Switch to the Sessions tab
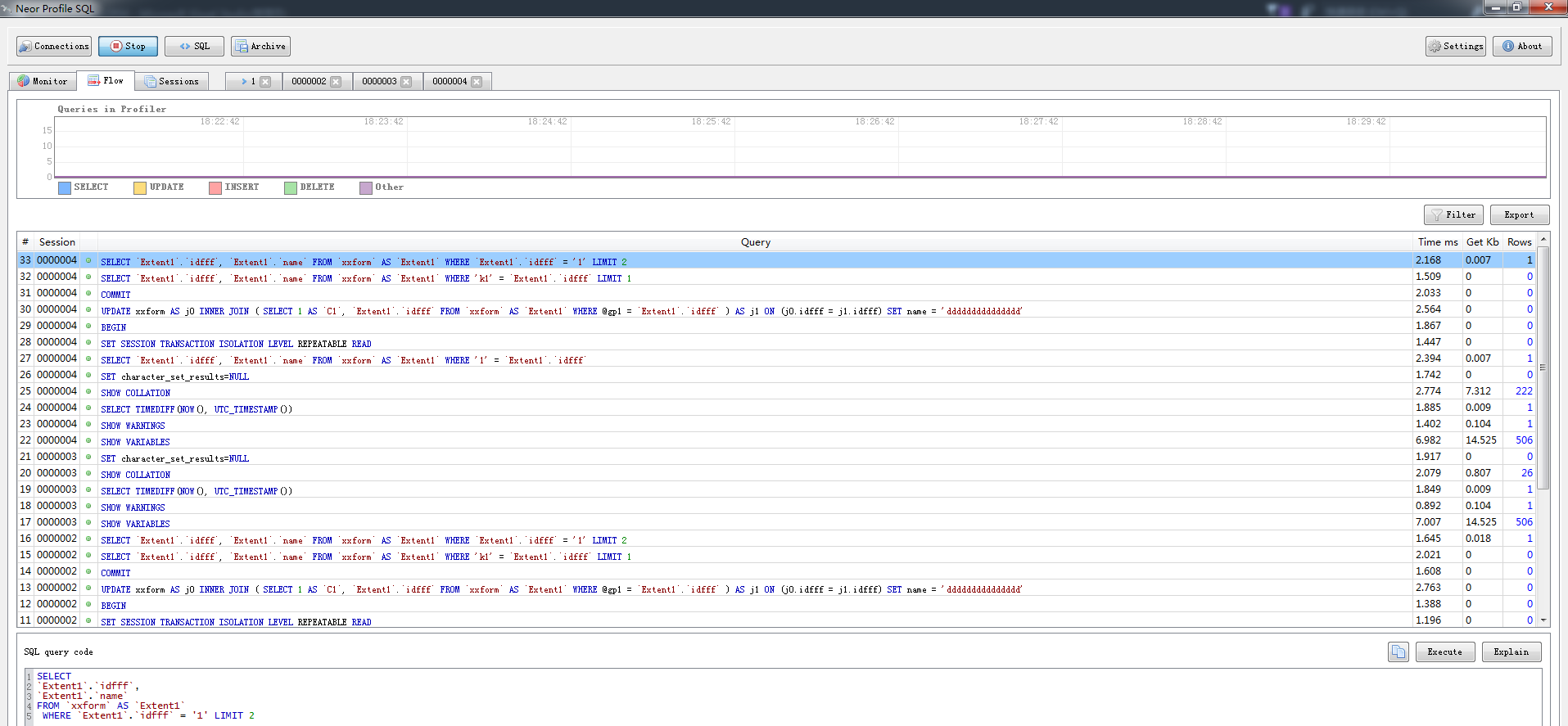1568x726 pixels. 172,81
